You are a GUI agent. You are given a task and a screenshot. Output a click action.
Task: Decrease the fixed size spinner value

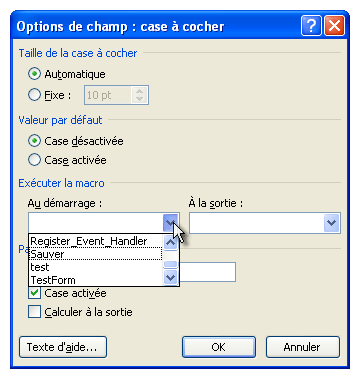(139, 99)
